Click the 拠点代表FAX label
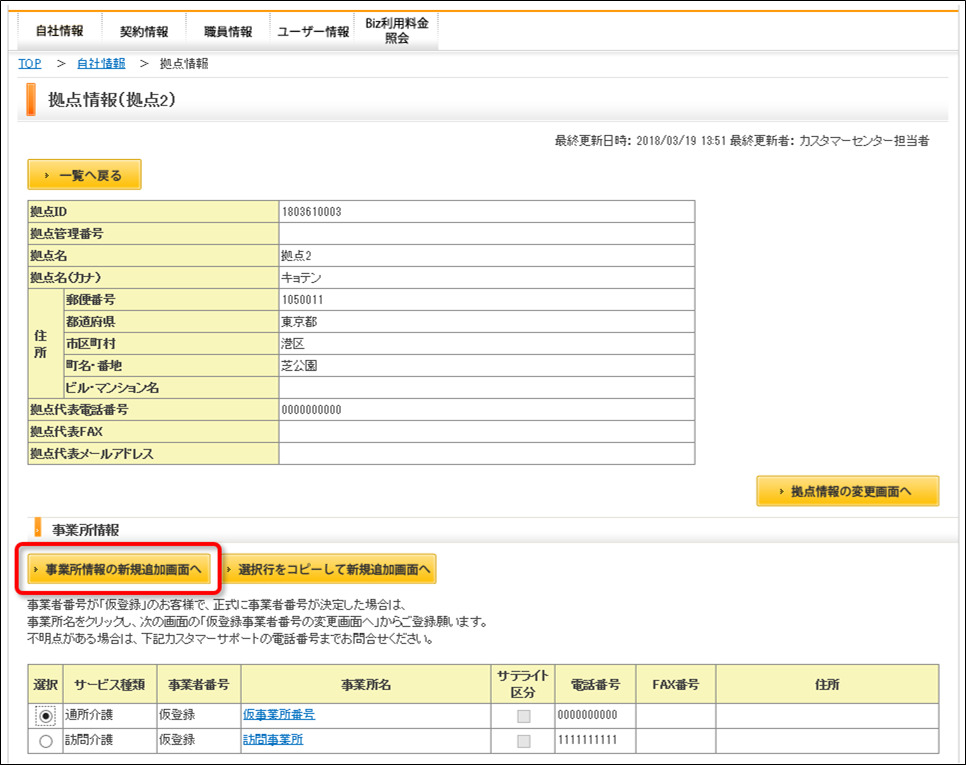Image resolution: width=966 pixels, height=765 pixels. 67,432
